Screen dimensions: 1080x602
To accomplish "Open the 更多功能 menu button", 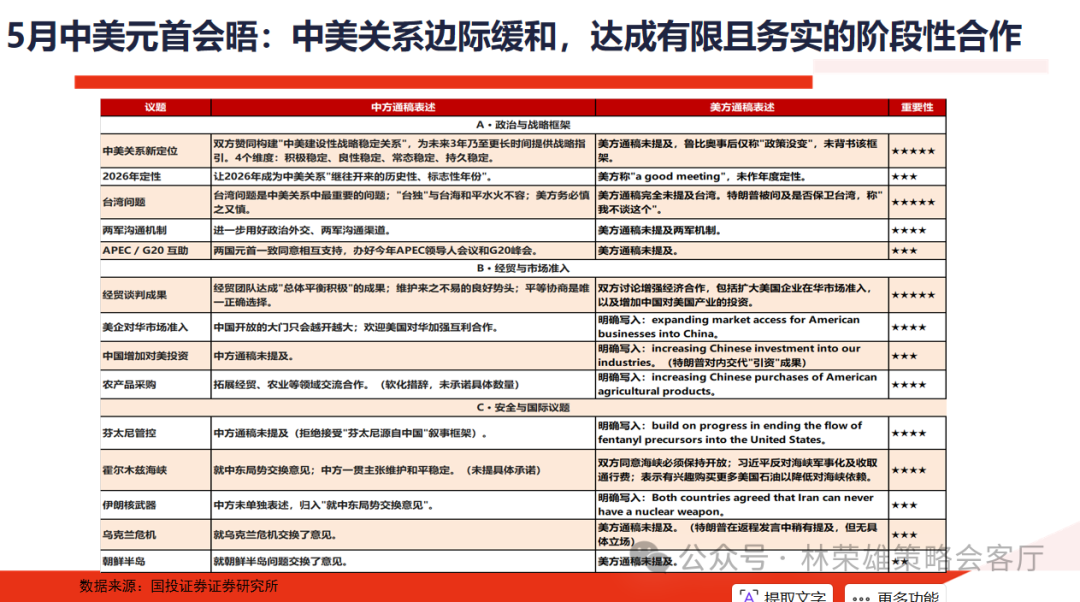I will click(895, 595).
